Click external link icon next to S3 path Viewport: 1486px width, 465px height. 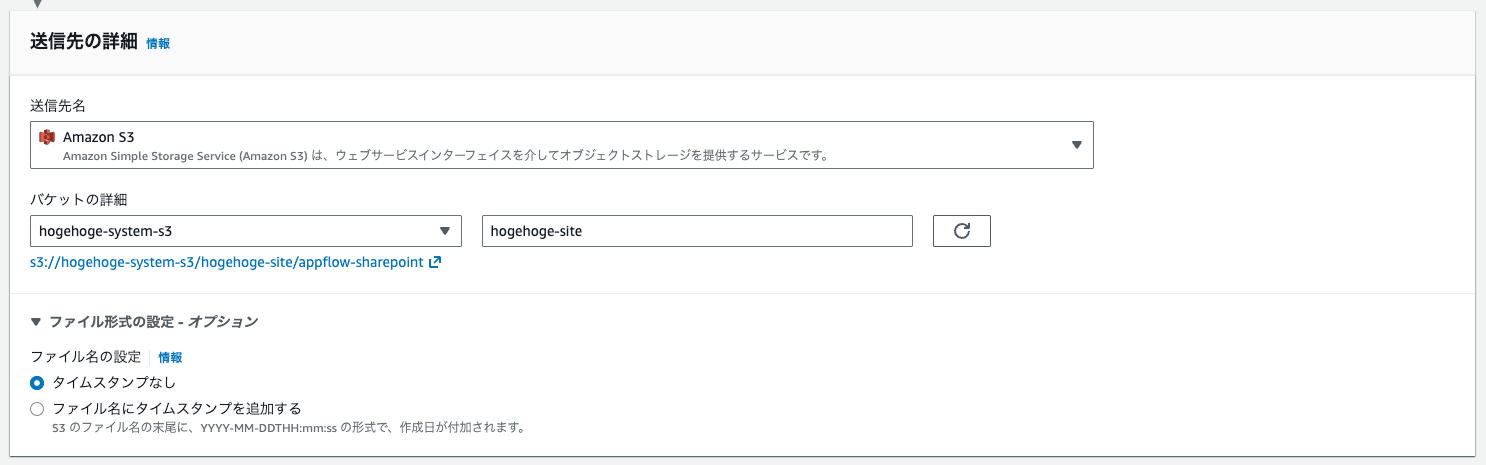point(435,263)
